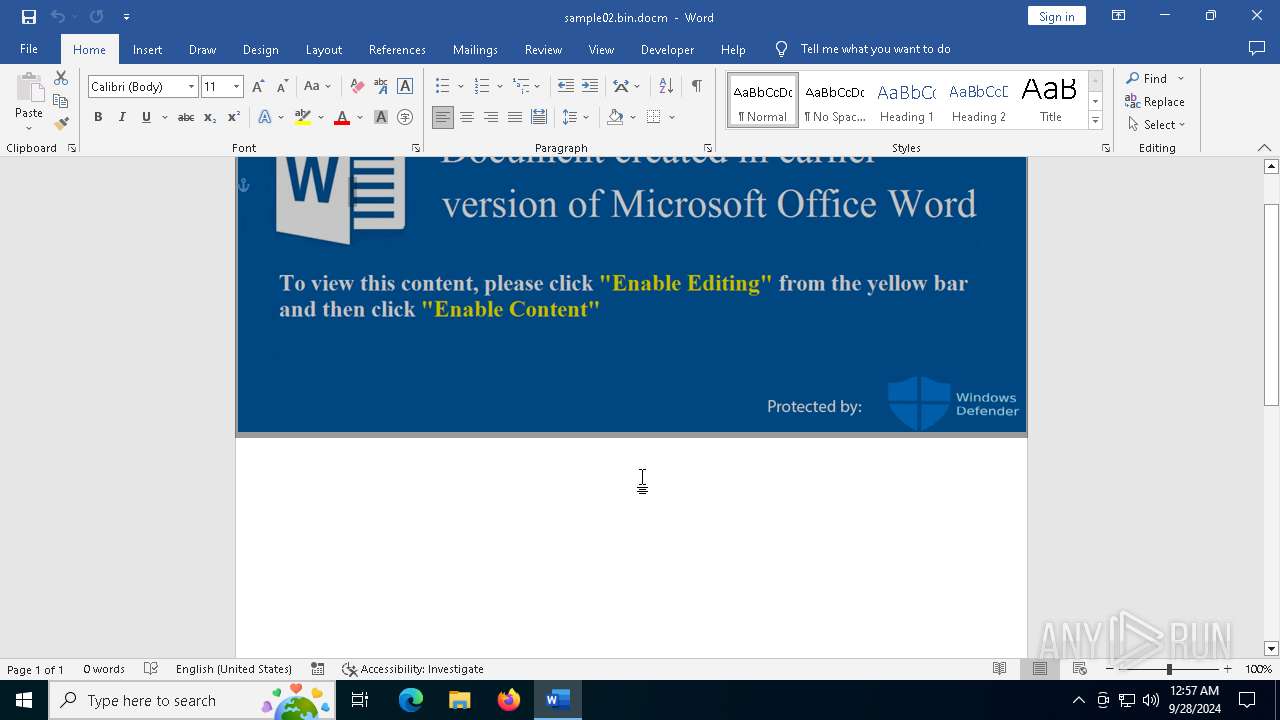The height and width of the screenshot is (720, 1280).
Task: Click the Paste clipboard icon
Action: (x=29, y=90)
